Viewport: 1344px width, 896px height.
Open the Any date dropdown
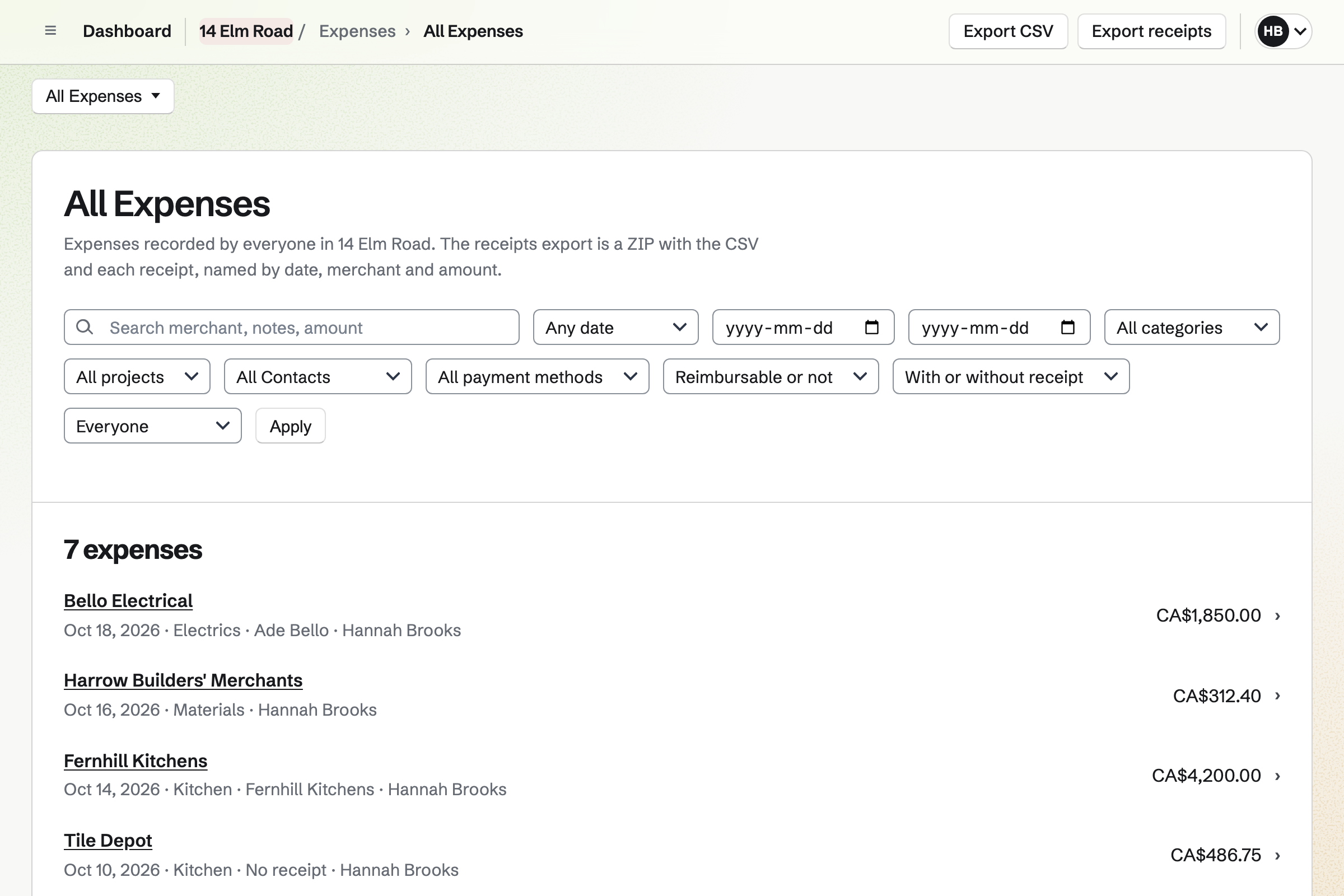(615, 327)
